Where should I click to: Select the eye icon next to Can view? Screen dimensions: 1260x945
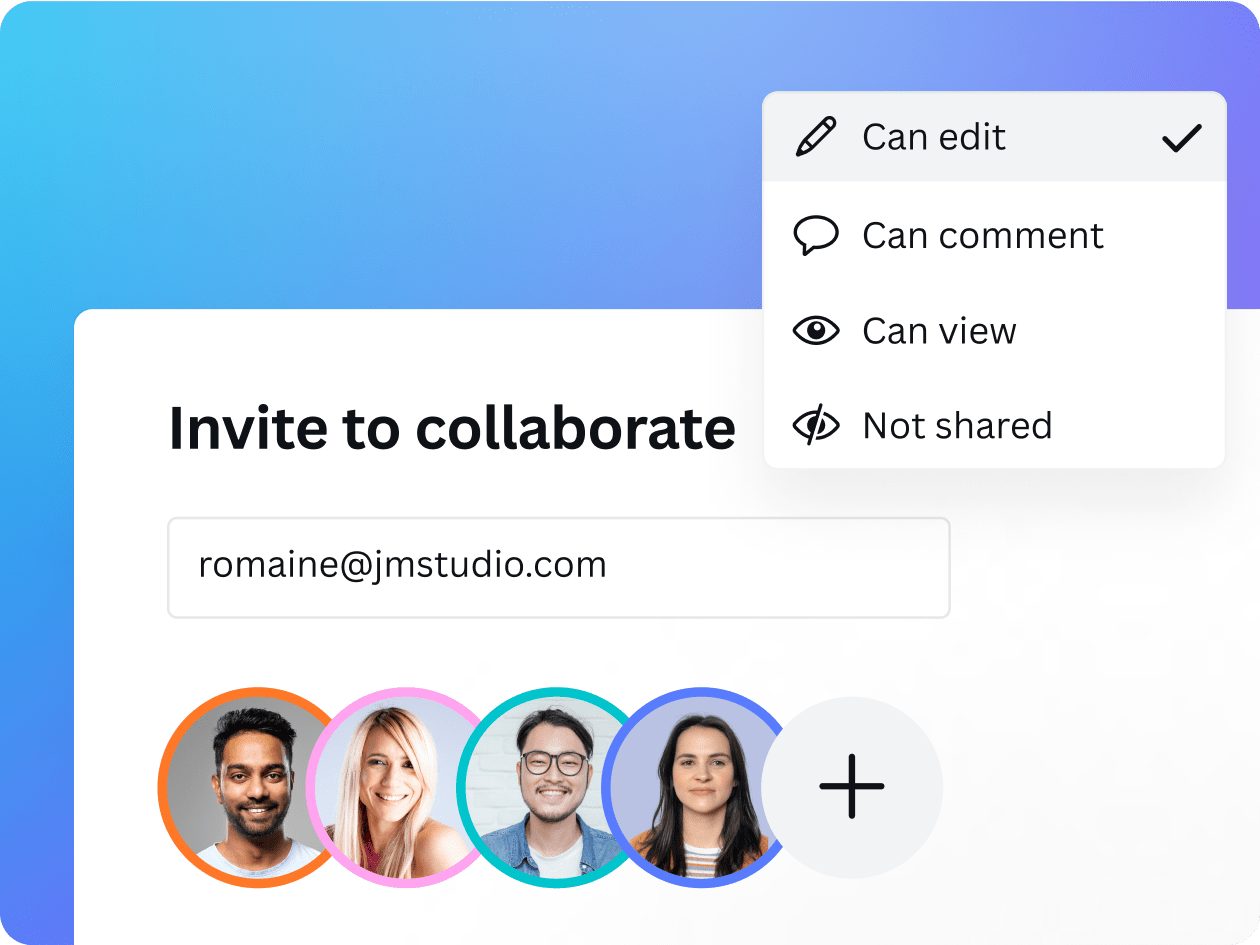click(x=817, y=330)
